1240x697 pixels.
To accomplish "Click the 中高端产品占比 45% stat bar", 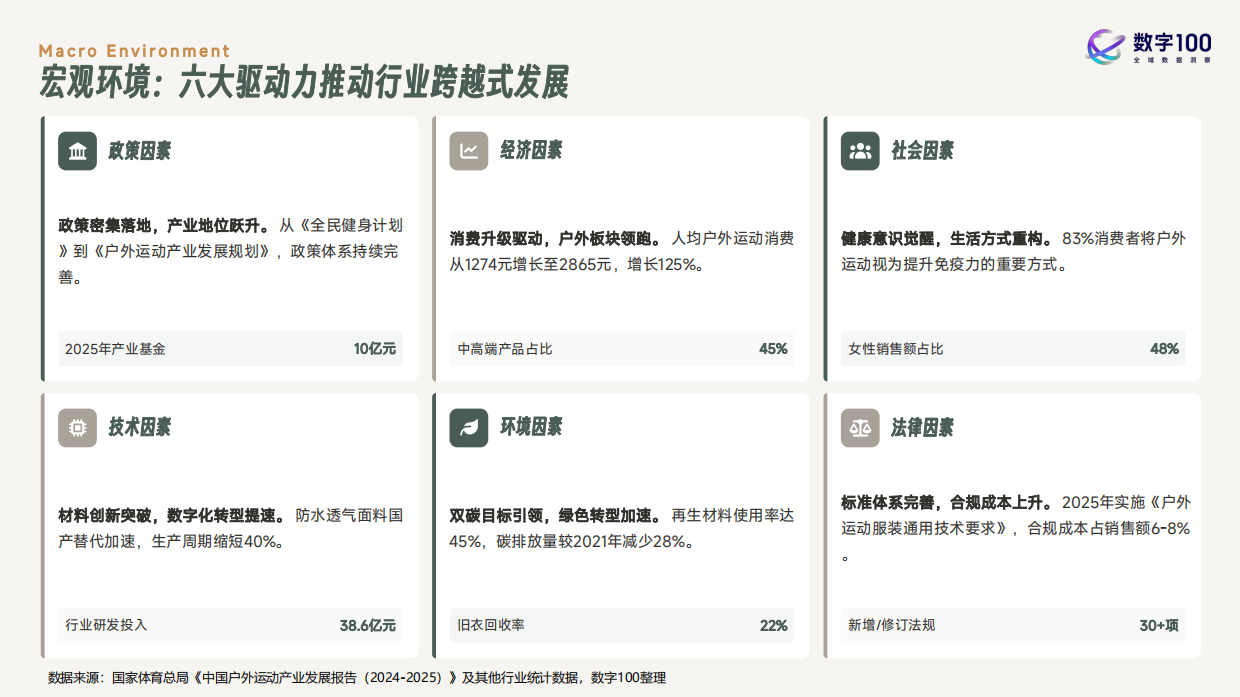I will [x=620, y=349].
